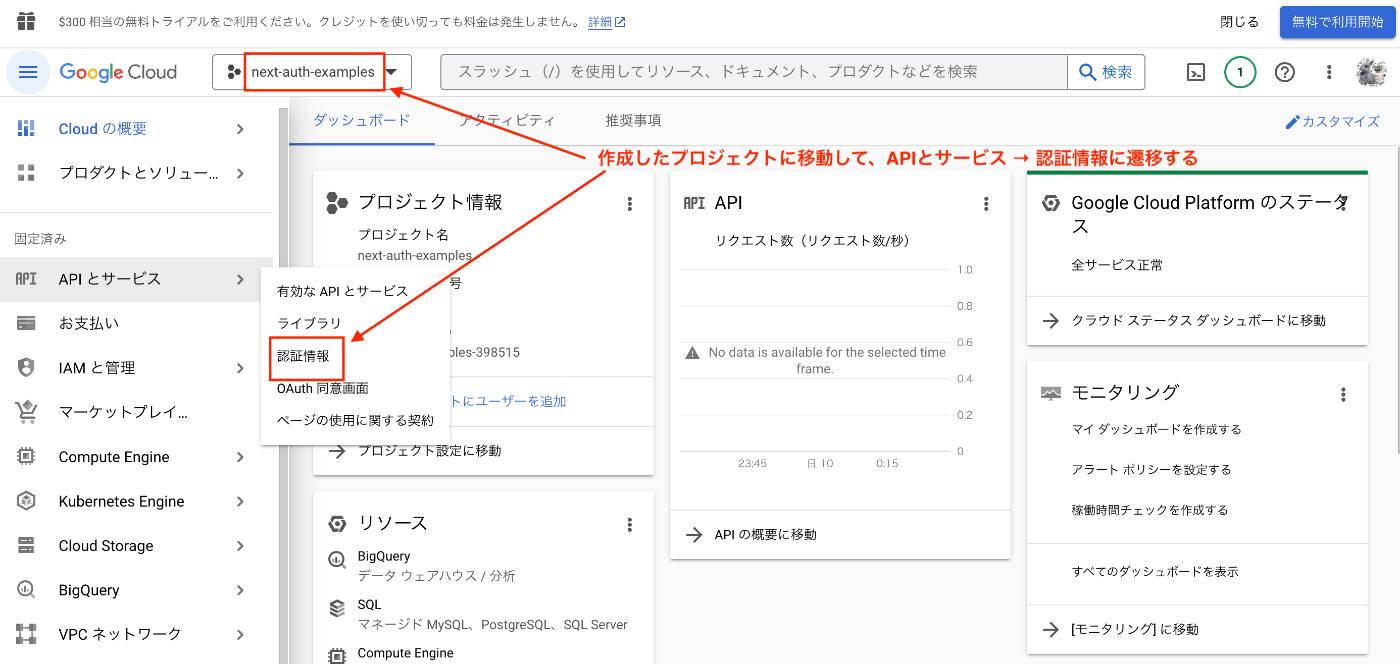Viewport: 1400px width, 664px height.
Task: Click the お支払い card icon
Action: click(26, 323)
